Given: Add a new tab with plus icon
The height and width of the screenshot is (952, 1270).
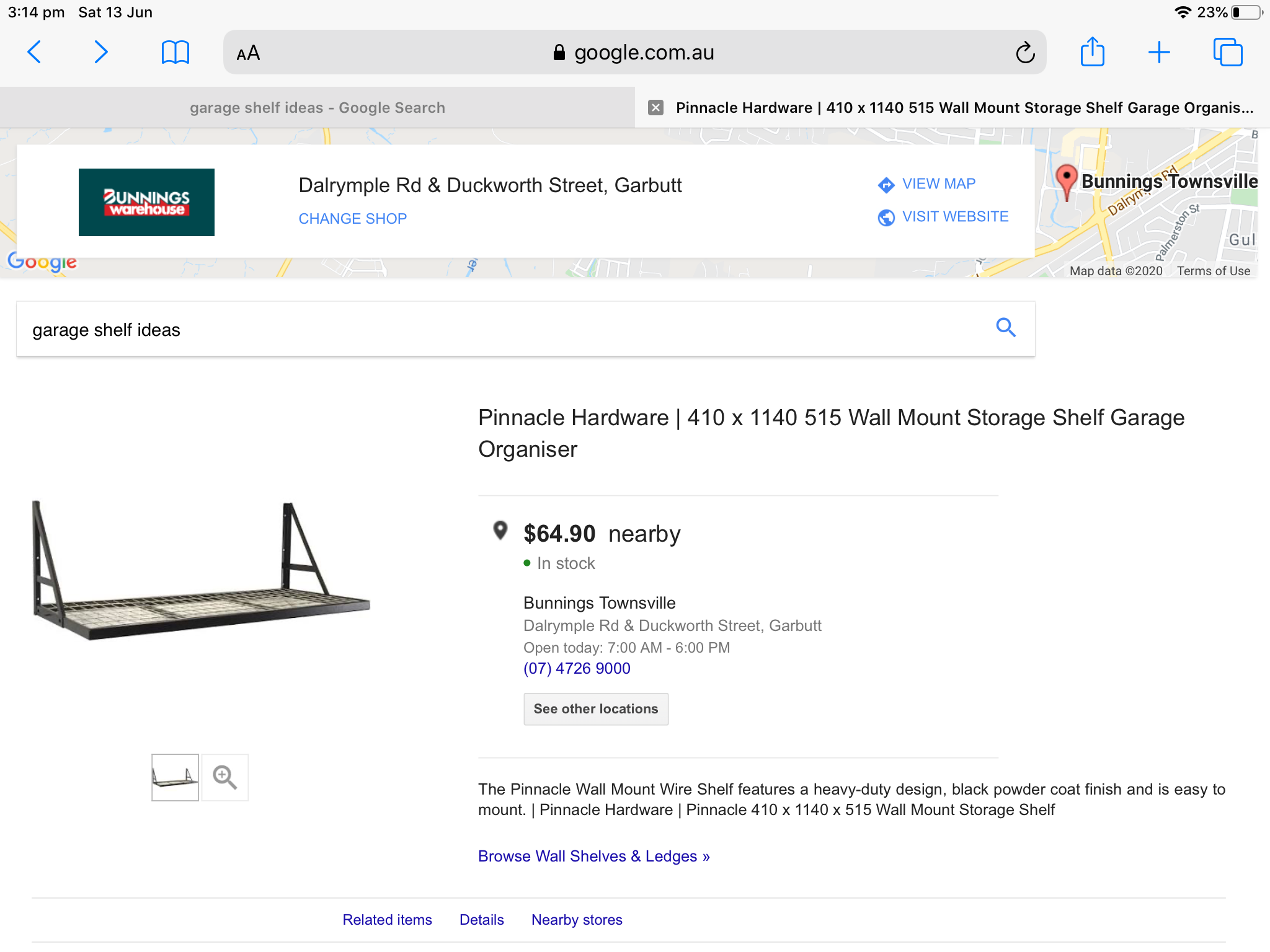Looking at the screenshot, I should 1158,52.
